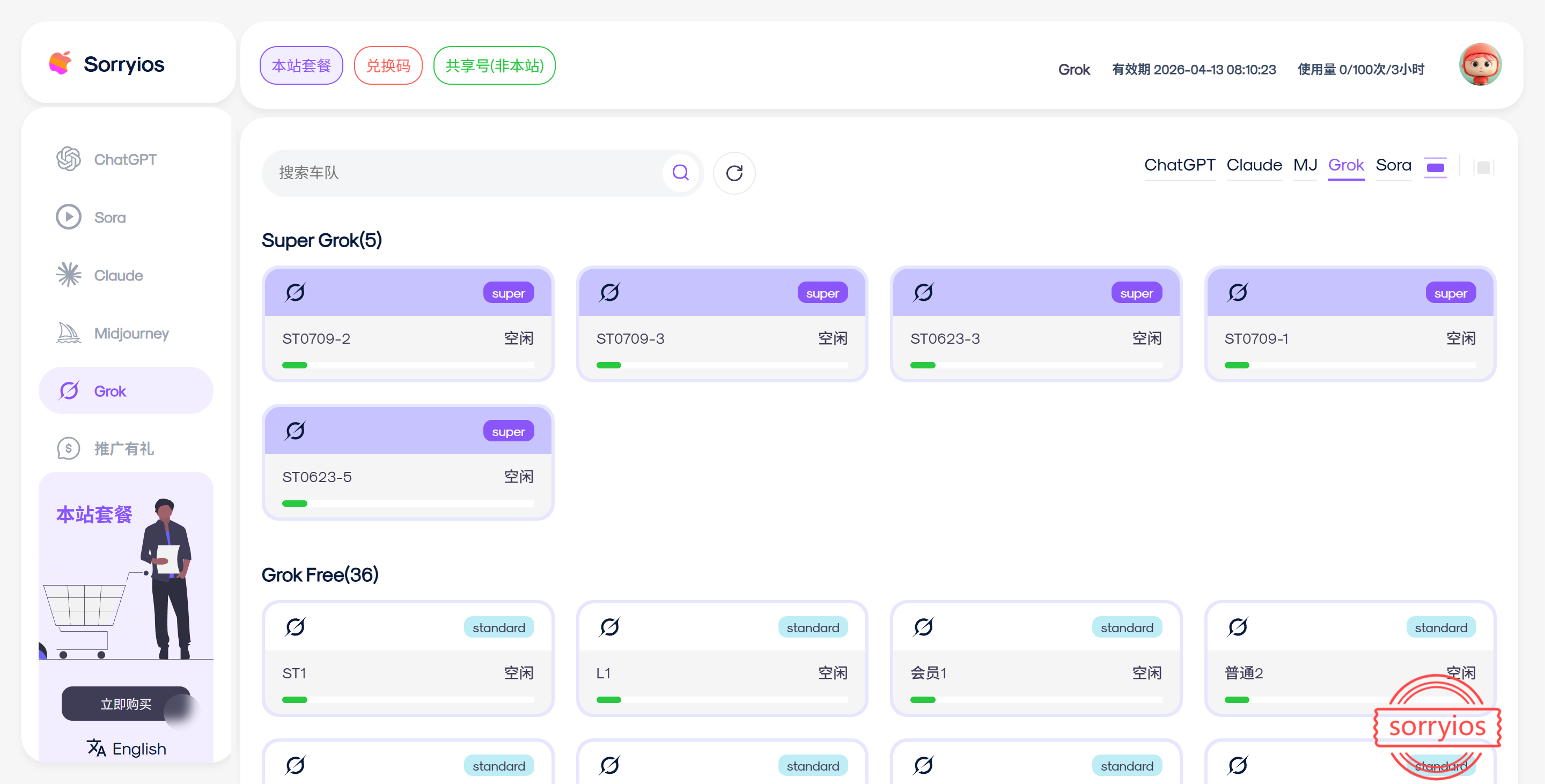Open Sora sidebar play icon
The width and height of the screenshot is (1545, 784).
point(68,217)
